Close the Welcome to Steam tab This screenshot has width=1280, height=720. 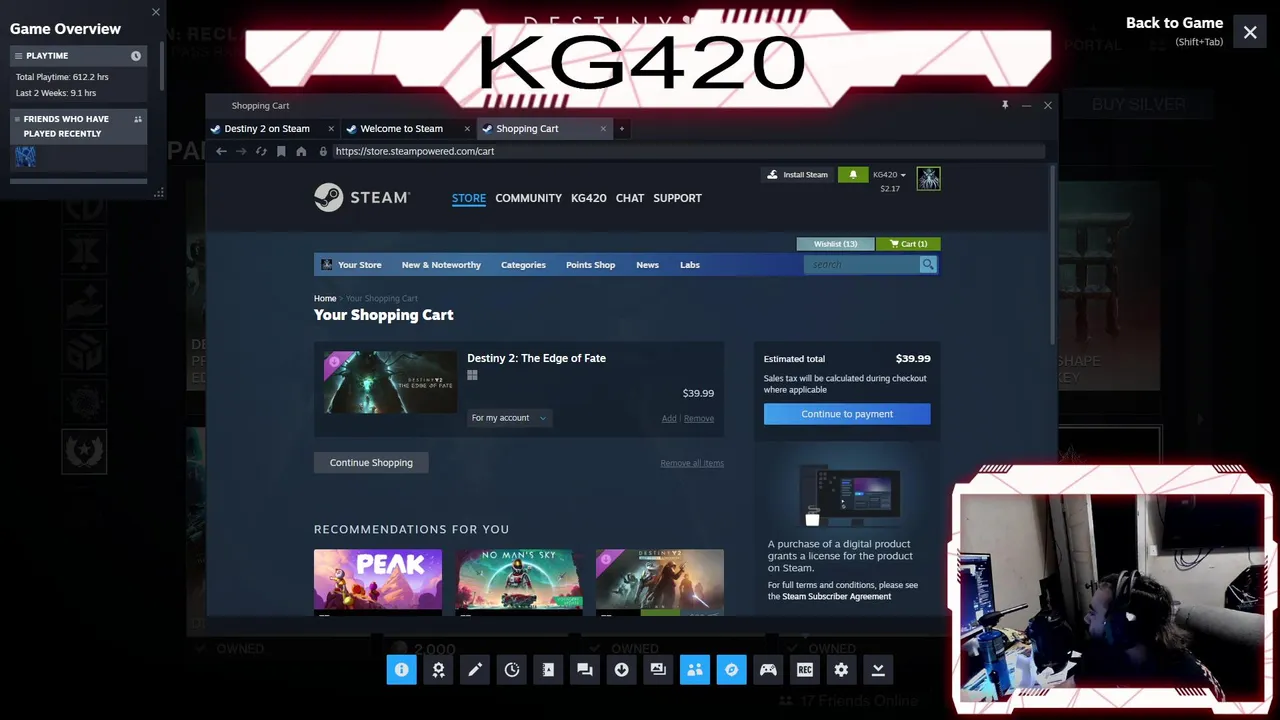tap(467, 128)
